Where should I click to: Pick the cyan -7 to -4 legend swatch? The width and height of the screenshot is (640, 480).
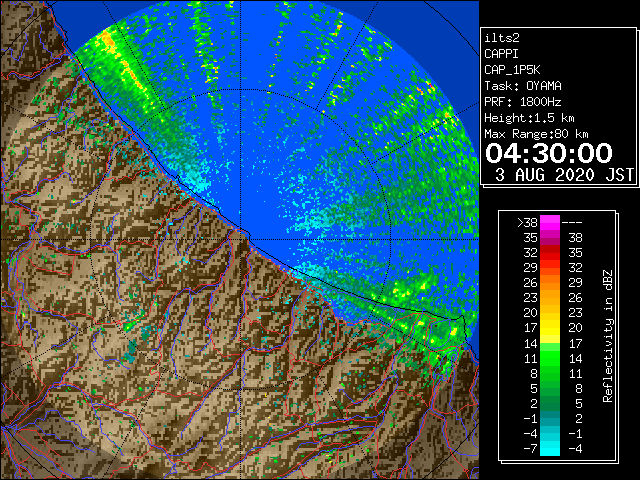tap(550, 449)
